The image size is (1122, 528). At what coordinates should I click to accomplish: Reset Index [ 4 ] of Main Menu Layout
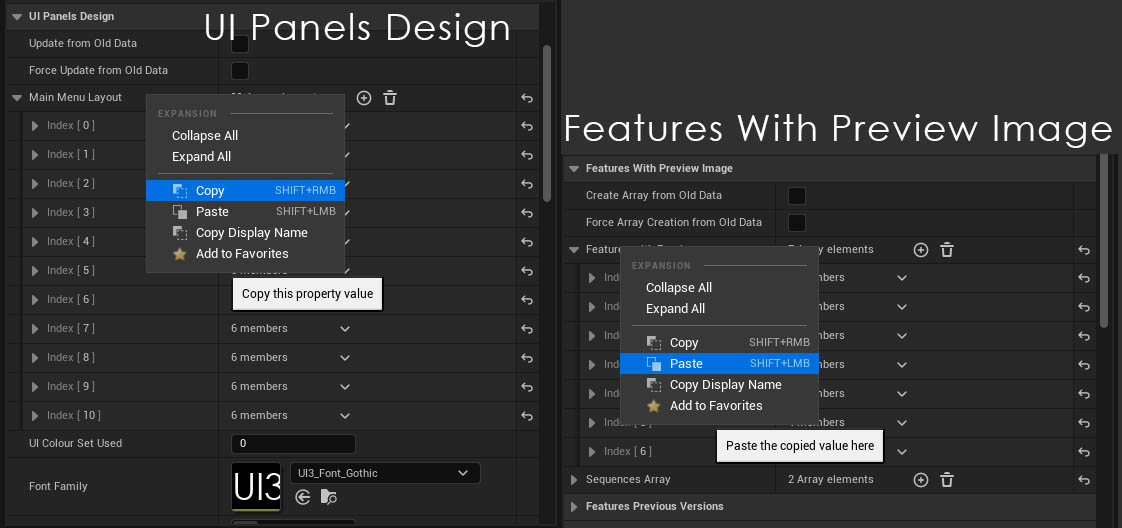(527, 242)
